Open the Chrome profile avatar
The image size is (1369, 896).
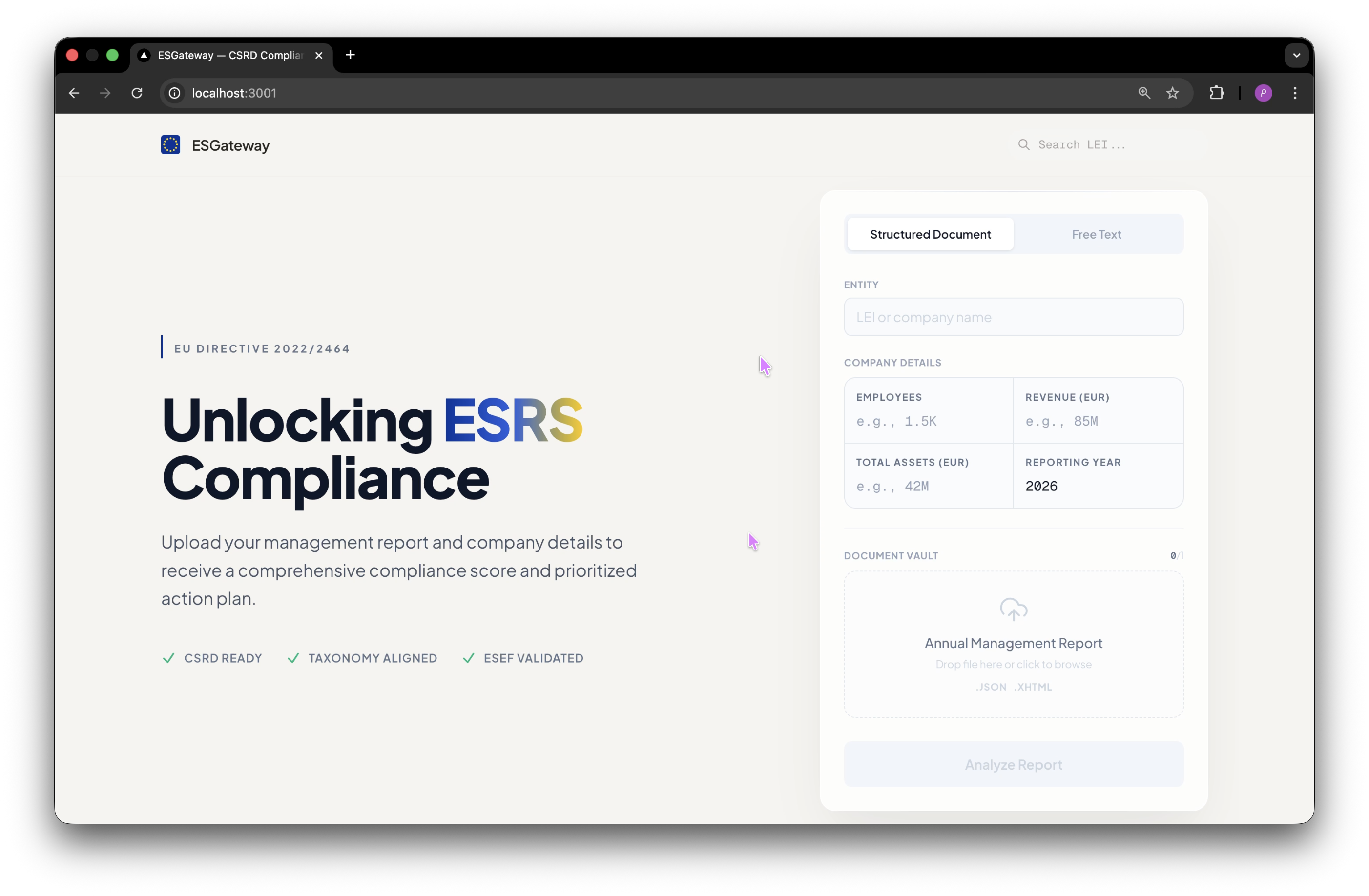[1263, 93]
